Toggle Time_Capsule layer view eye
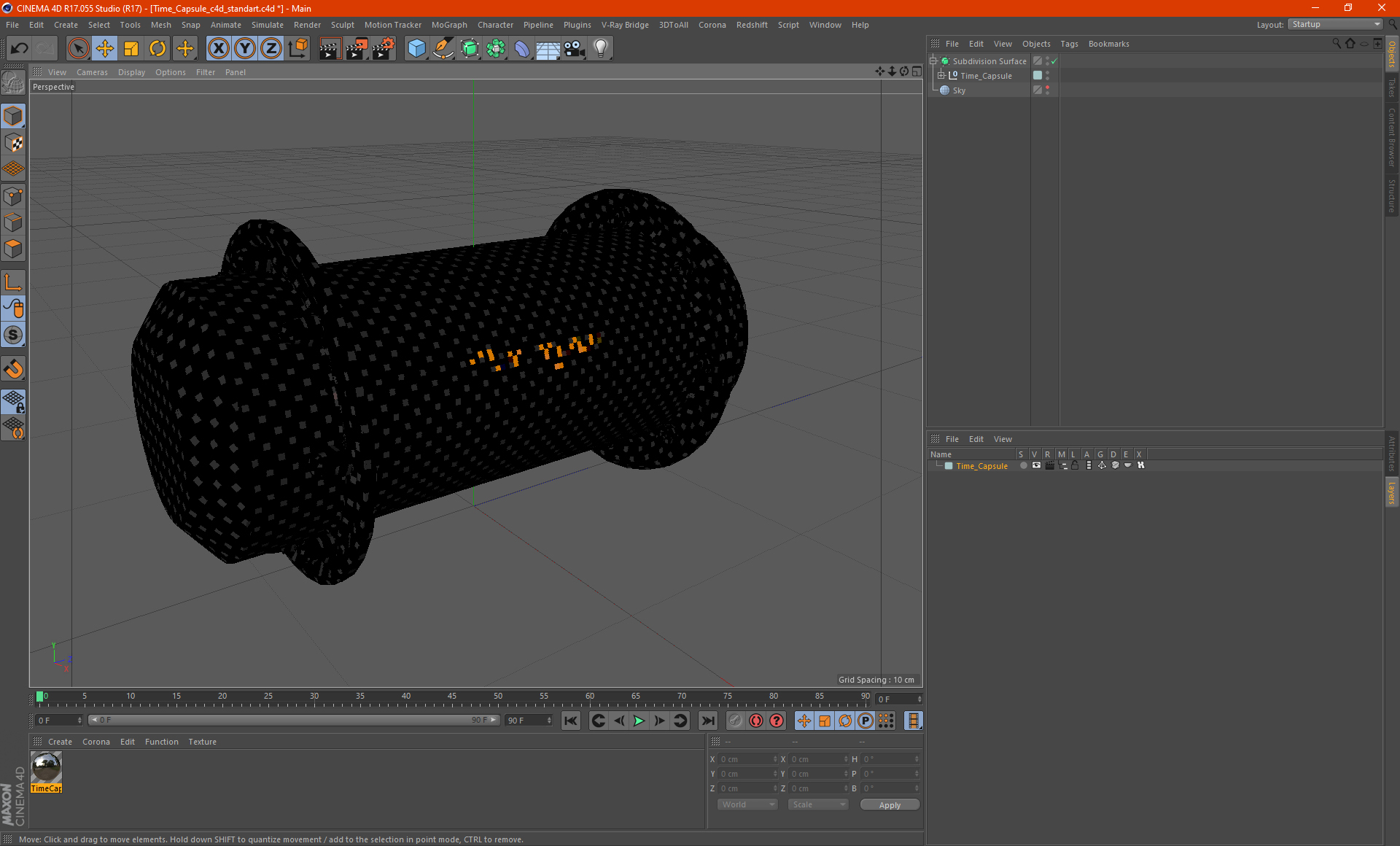Screen dimensions: 1400x846 point(1036,465)
